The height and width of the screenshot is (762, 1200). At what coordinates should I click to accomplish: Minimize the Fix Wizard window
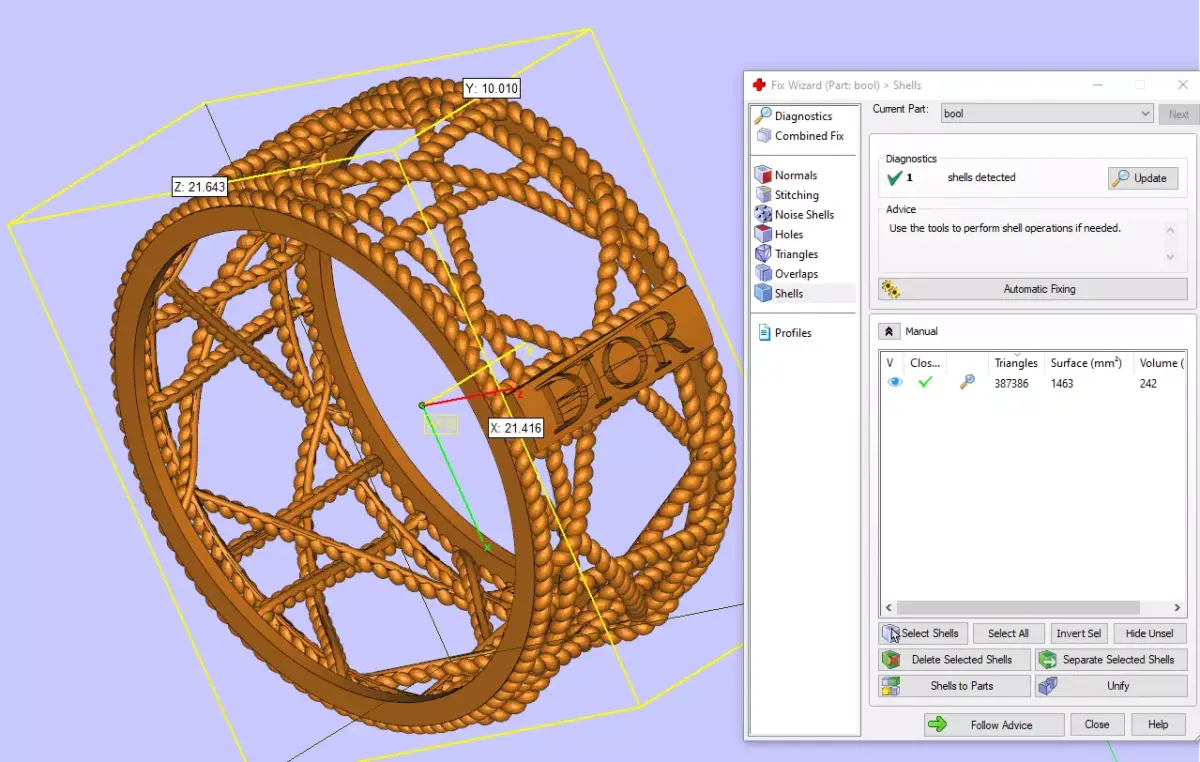tap(1098, 86)
